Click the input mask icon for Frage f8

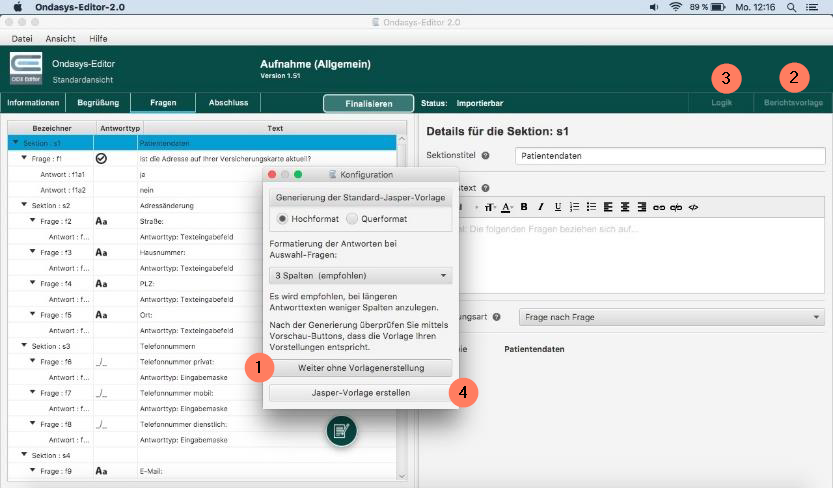101,425
